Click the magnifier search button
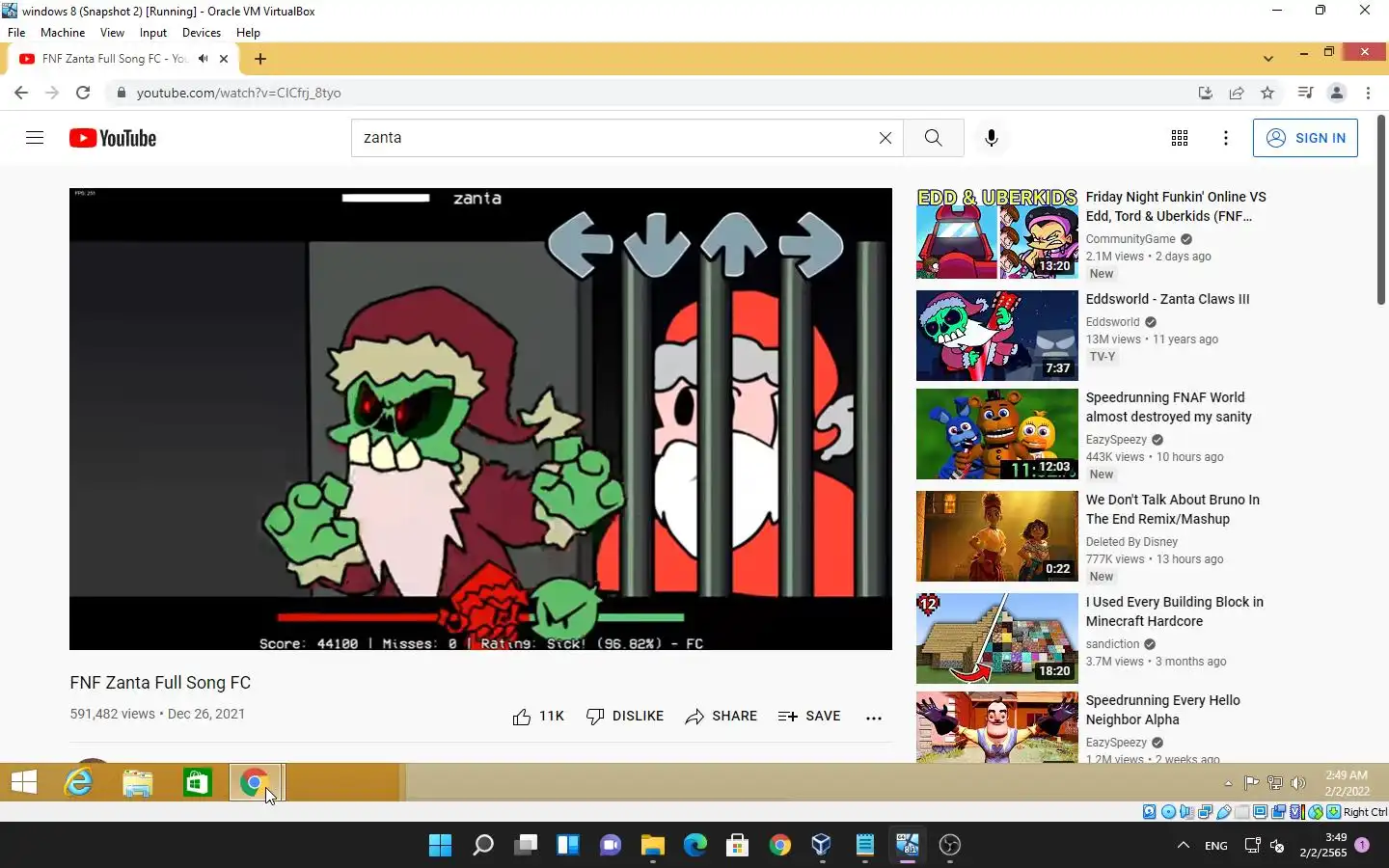 pos(933,138)
